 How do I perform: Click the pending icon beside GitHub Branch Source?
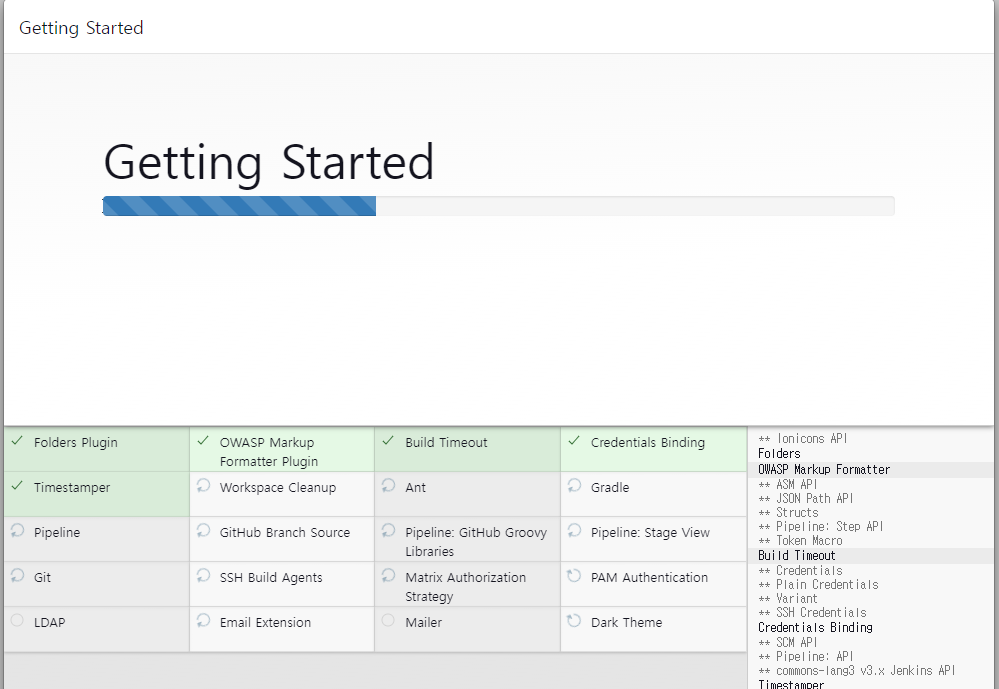point(203,530)
